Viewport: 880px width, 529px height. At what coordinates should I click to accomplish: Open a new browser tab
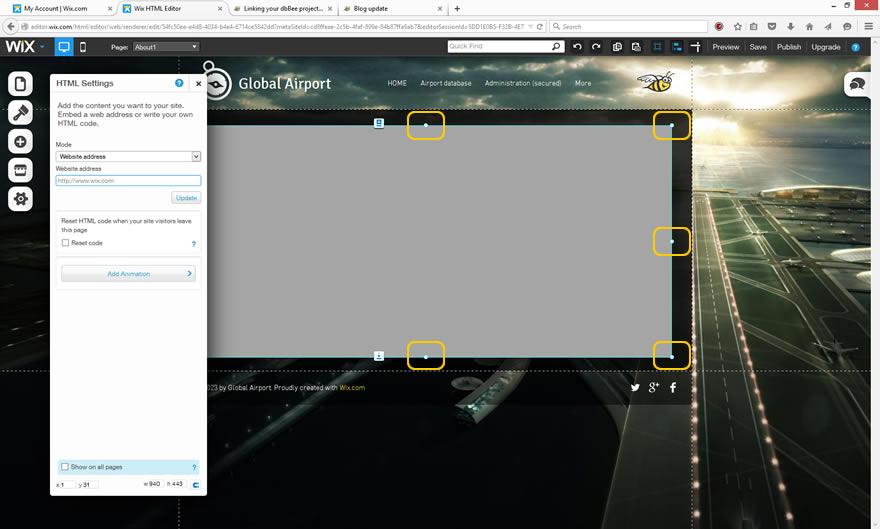point(457,8)
